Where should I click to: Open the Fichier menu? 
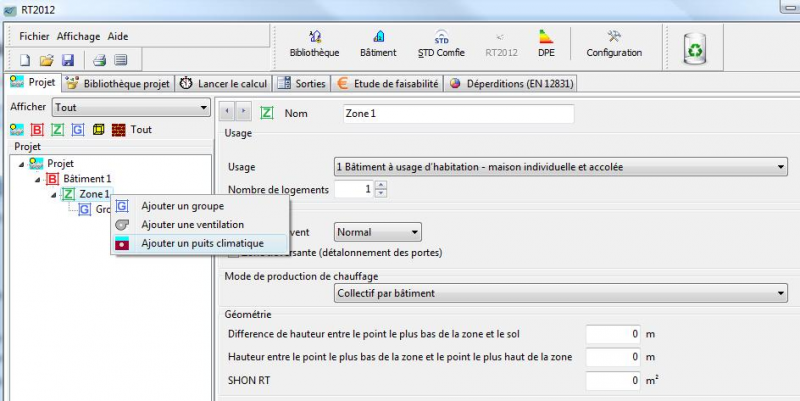35,36
